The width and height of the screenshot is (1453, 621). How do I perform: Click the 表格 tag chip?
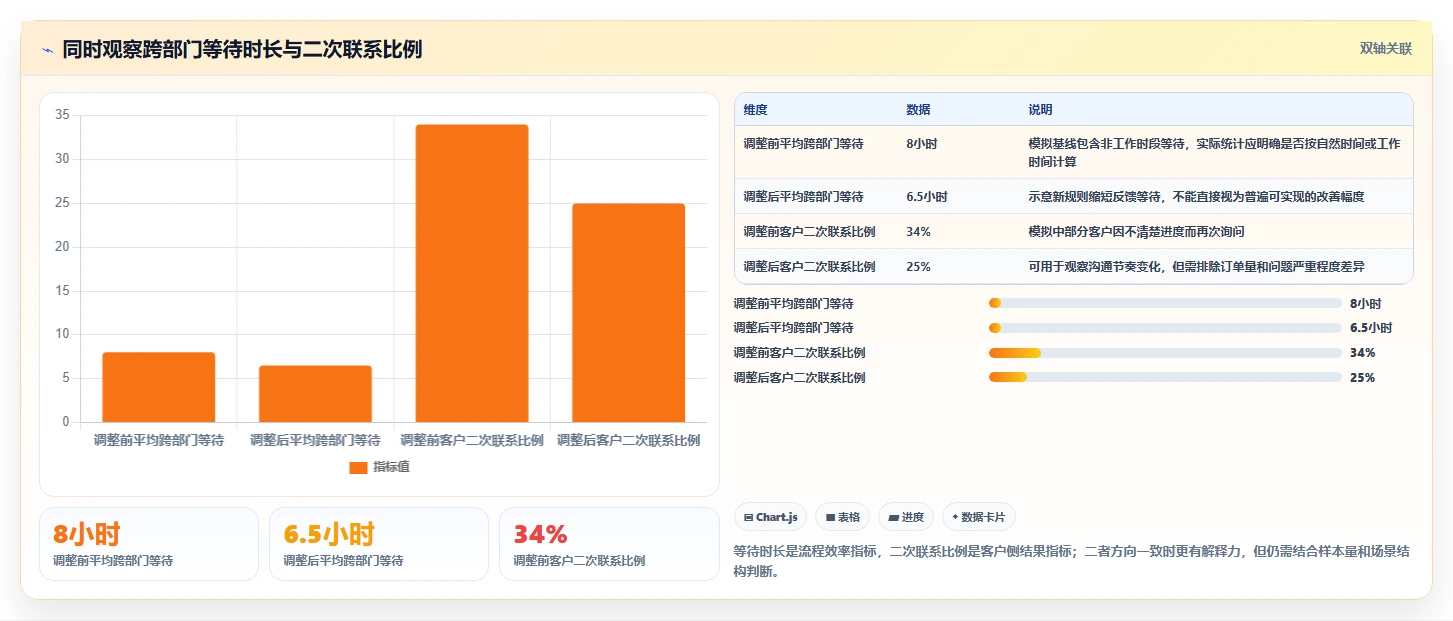click(843, 517)
